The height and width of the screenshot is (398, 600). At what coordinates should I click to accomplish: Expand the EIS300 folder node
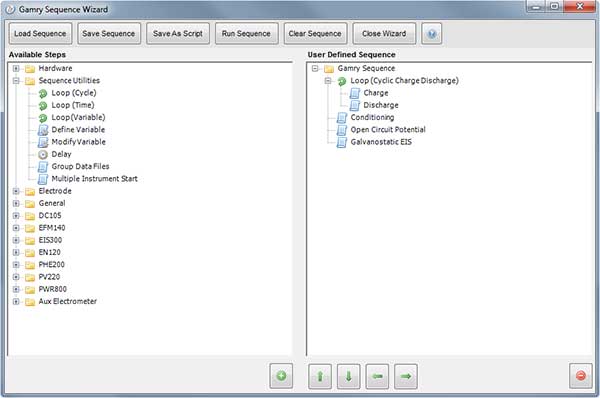[16, 240]
